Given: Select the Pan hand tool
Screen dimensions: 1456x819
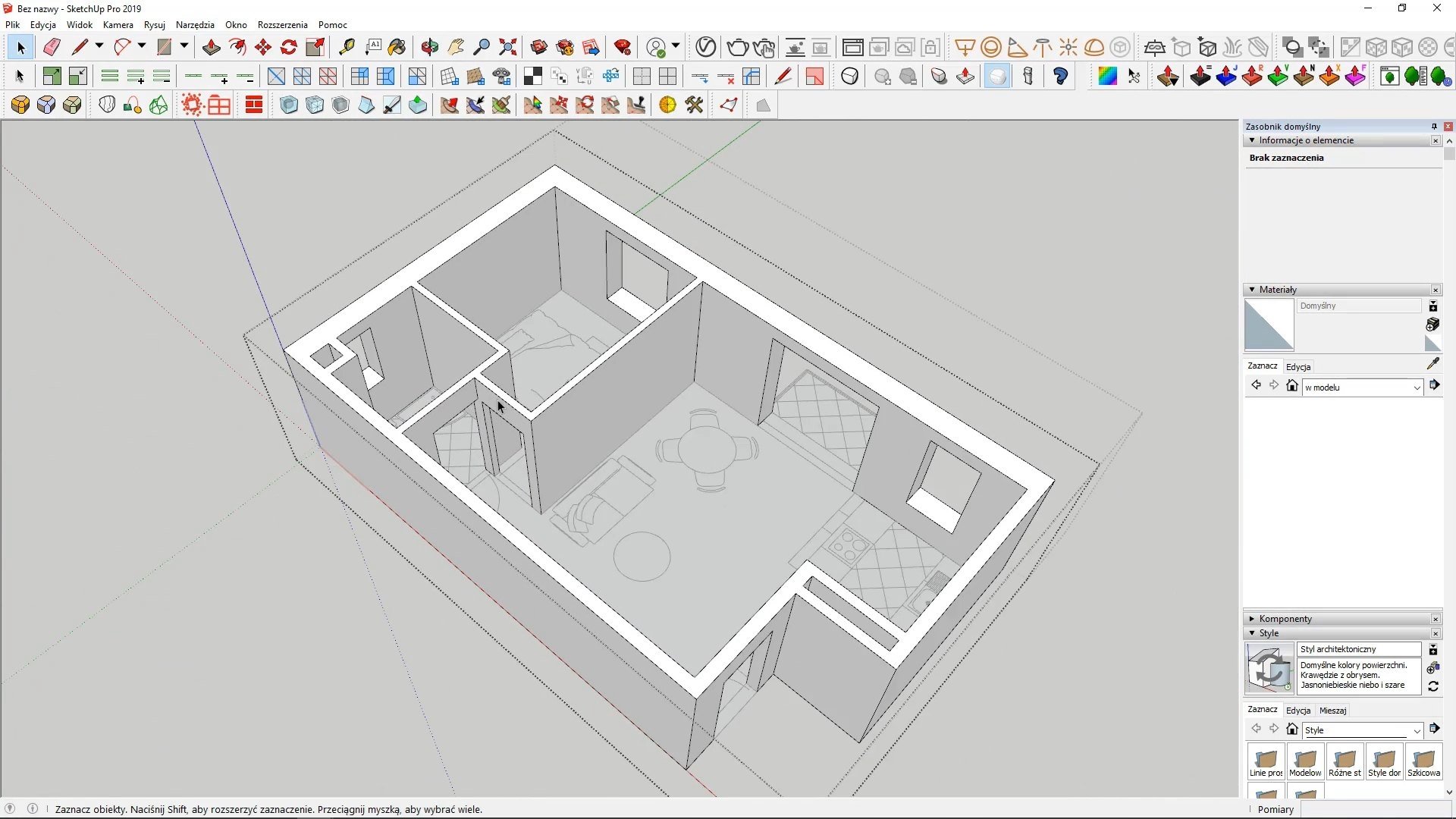Looking at the screenshot, I should coord(456,47).
